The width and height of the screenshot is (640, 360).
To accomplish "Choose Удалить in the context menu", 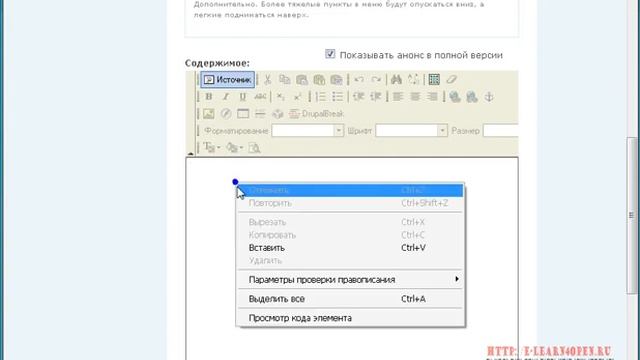I will tap(351, 260).
